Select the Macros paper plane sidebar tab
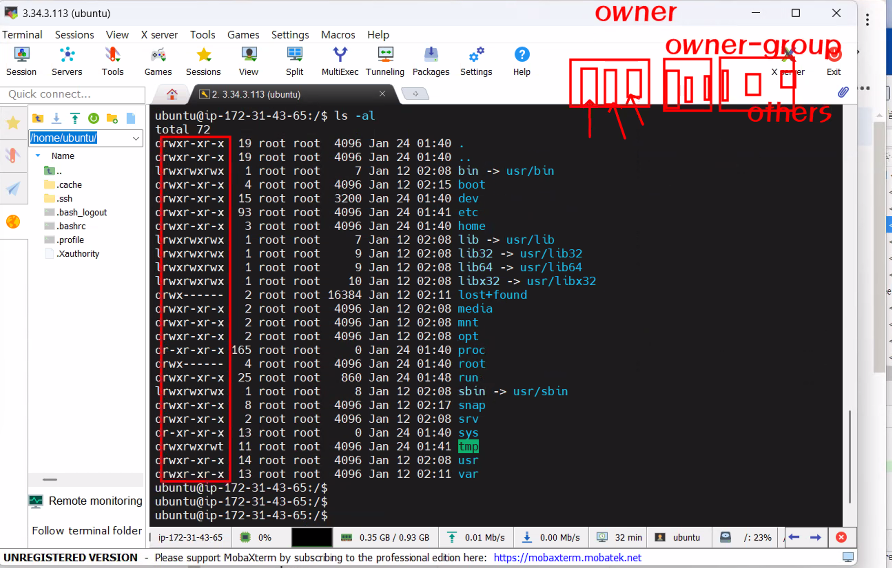 (x=13, y=188)
